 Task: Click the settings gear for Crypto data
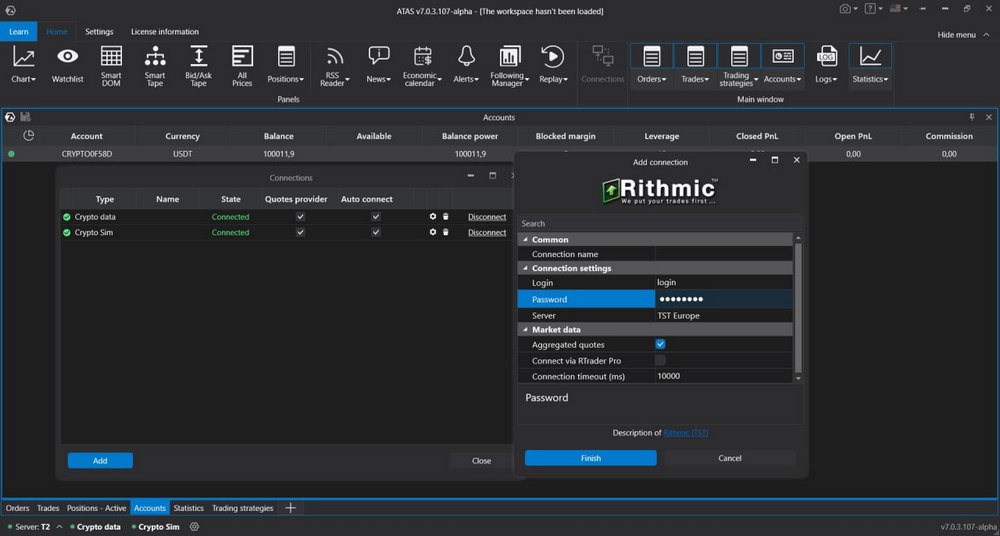tap(433, 217)
